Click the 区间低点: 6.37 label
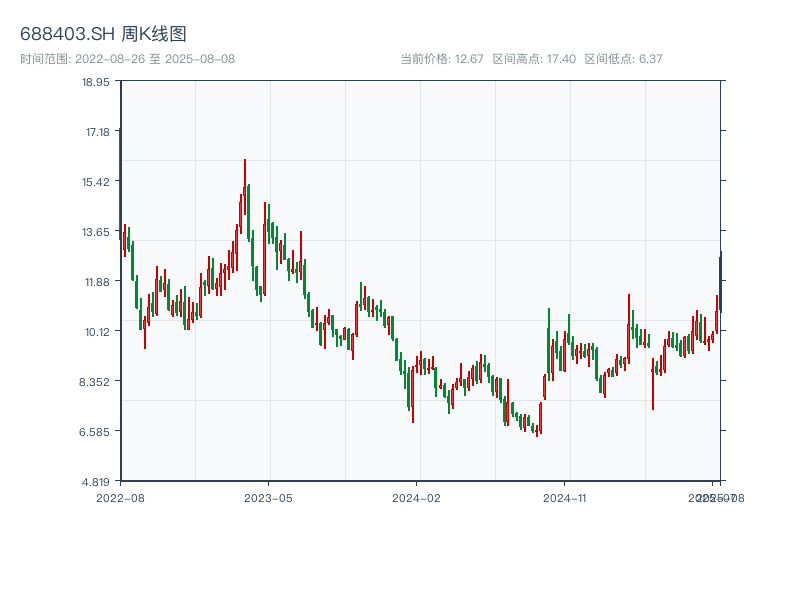Viewport: 800px width, 600px height. (x=623, y=59)
